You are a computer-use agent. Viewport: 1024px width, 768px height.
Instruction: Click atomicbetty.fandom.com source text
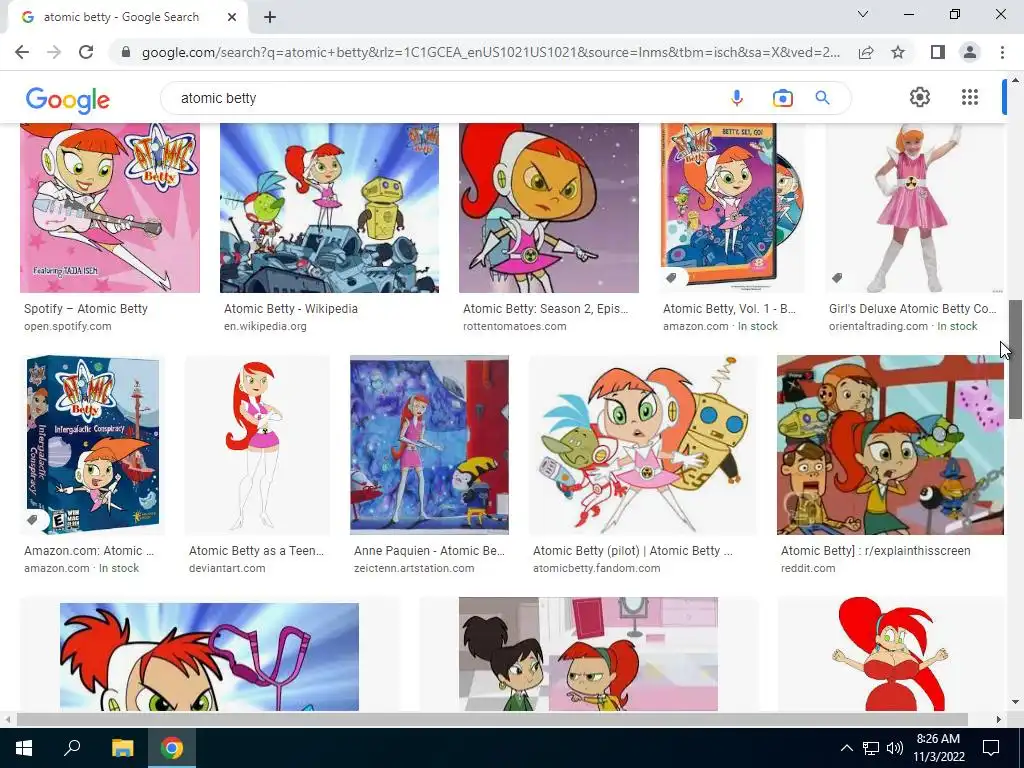click(596, 568)
